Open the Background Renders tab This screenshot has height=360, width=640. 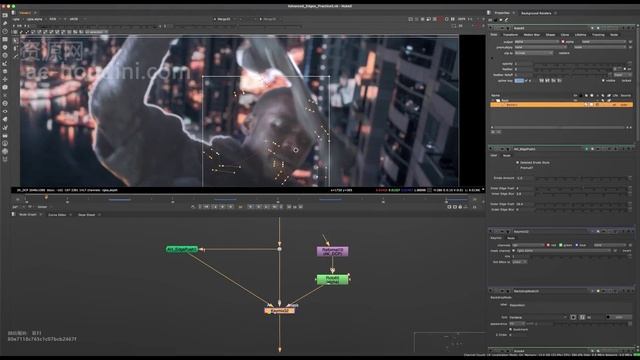tap(536, 13)
